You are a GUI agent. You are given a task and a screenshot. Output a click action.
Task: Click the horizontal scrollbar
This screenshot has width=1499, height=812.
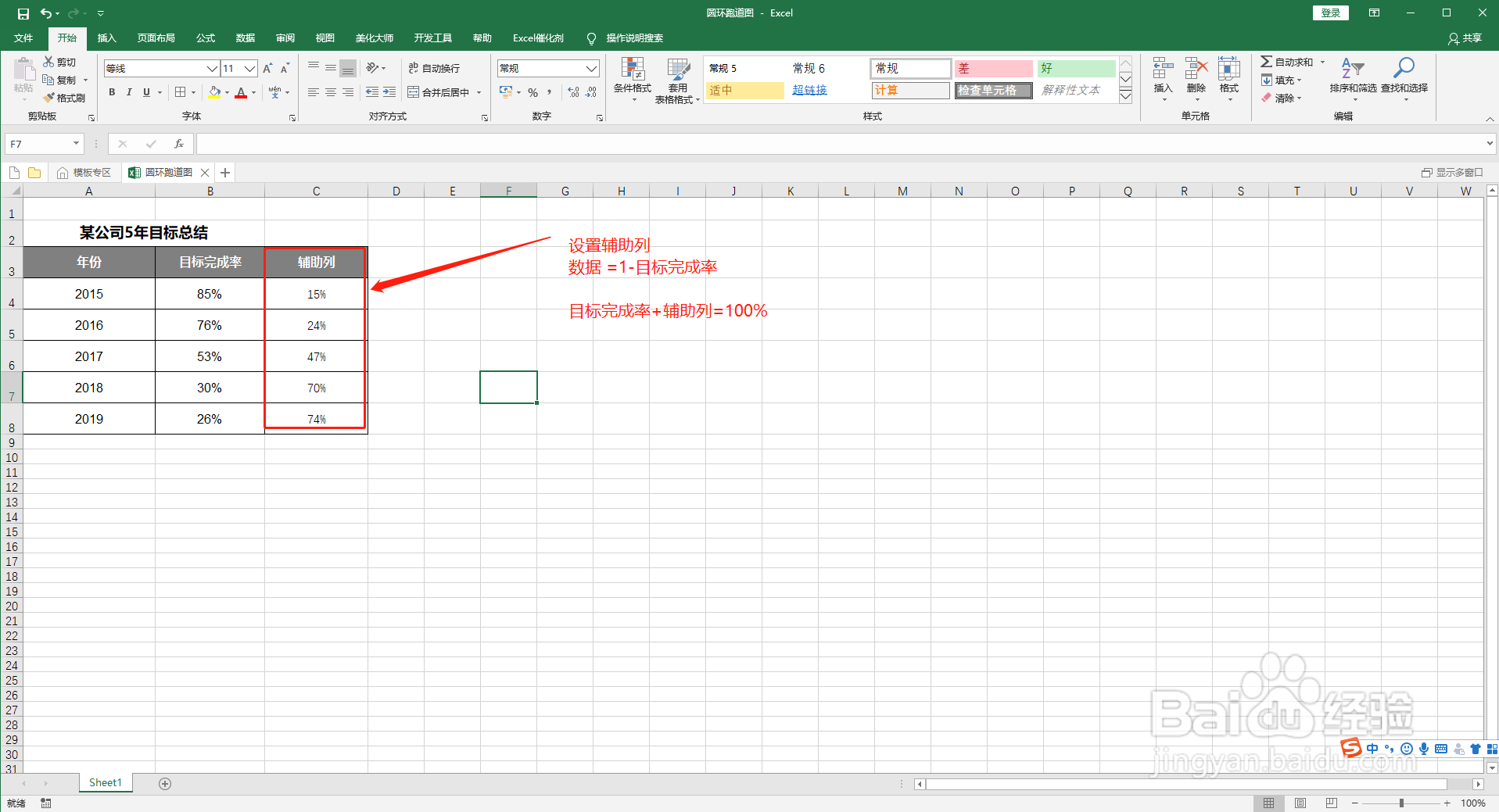[x=1186, y=783]
